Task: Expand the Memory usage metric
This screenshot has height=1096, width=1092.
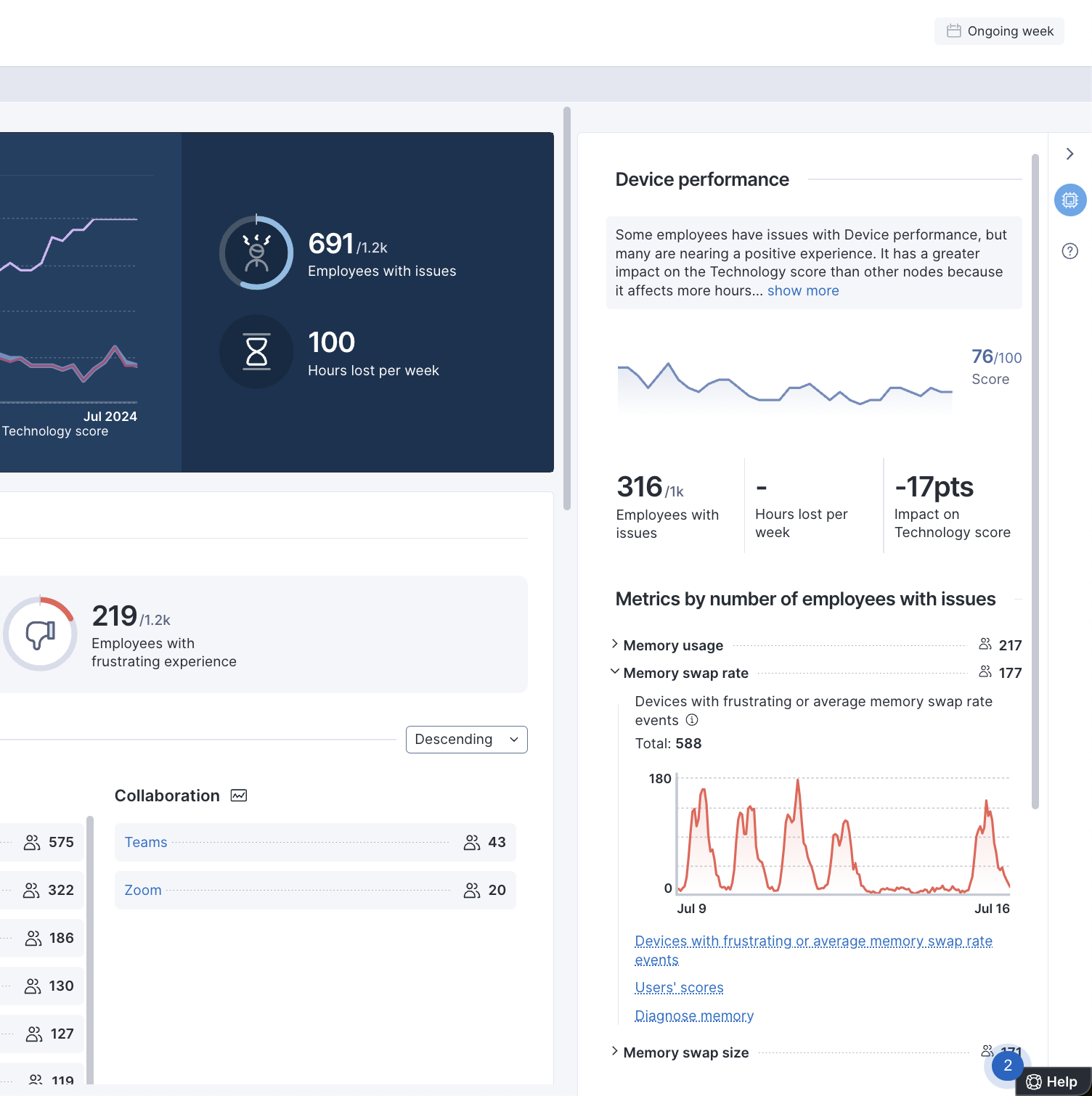Action: pyautogui.click(x=615, y=645)
